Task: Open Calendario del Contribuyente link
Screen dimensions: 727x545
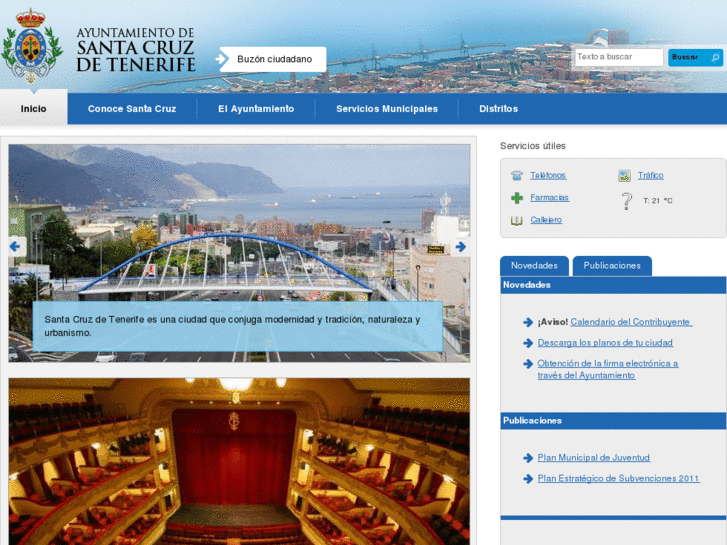Action: tap(631, 322)
